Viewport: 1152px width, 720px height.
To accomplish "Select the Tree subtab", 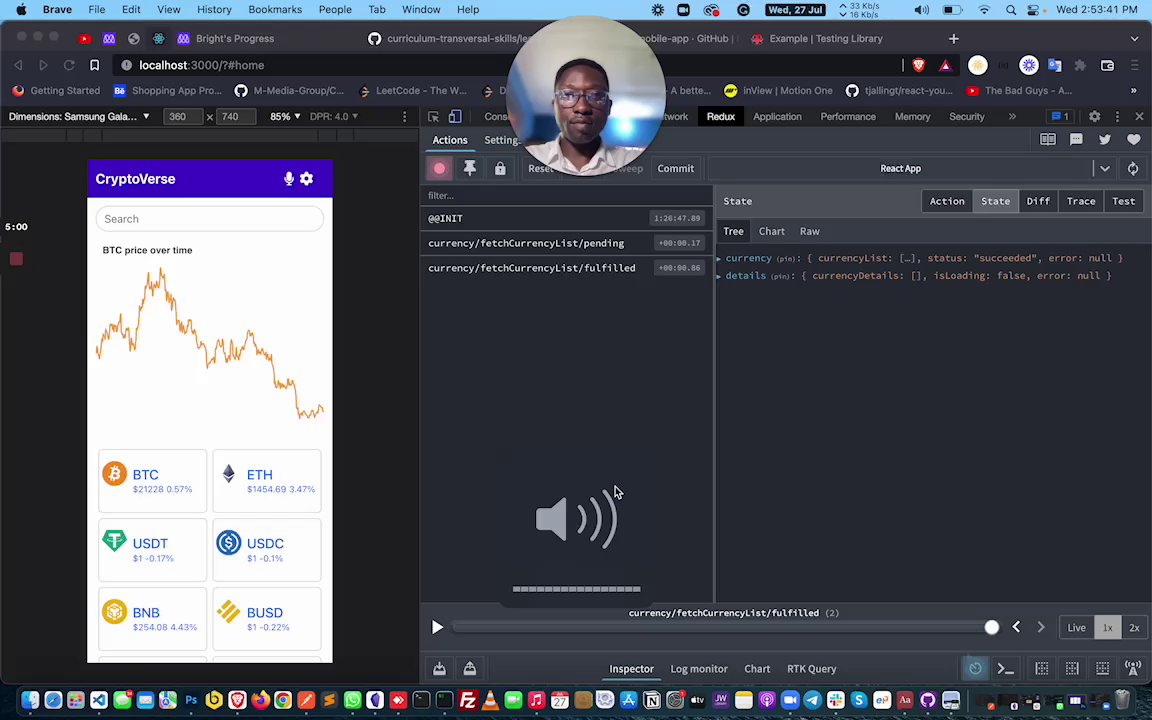I will tap(733, 231).
